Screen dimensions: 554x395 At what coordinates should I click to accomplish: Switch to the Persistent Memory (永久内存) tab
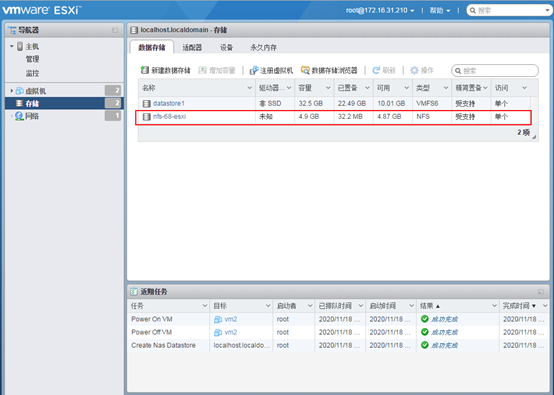tap(264, 47)
